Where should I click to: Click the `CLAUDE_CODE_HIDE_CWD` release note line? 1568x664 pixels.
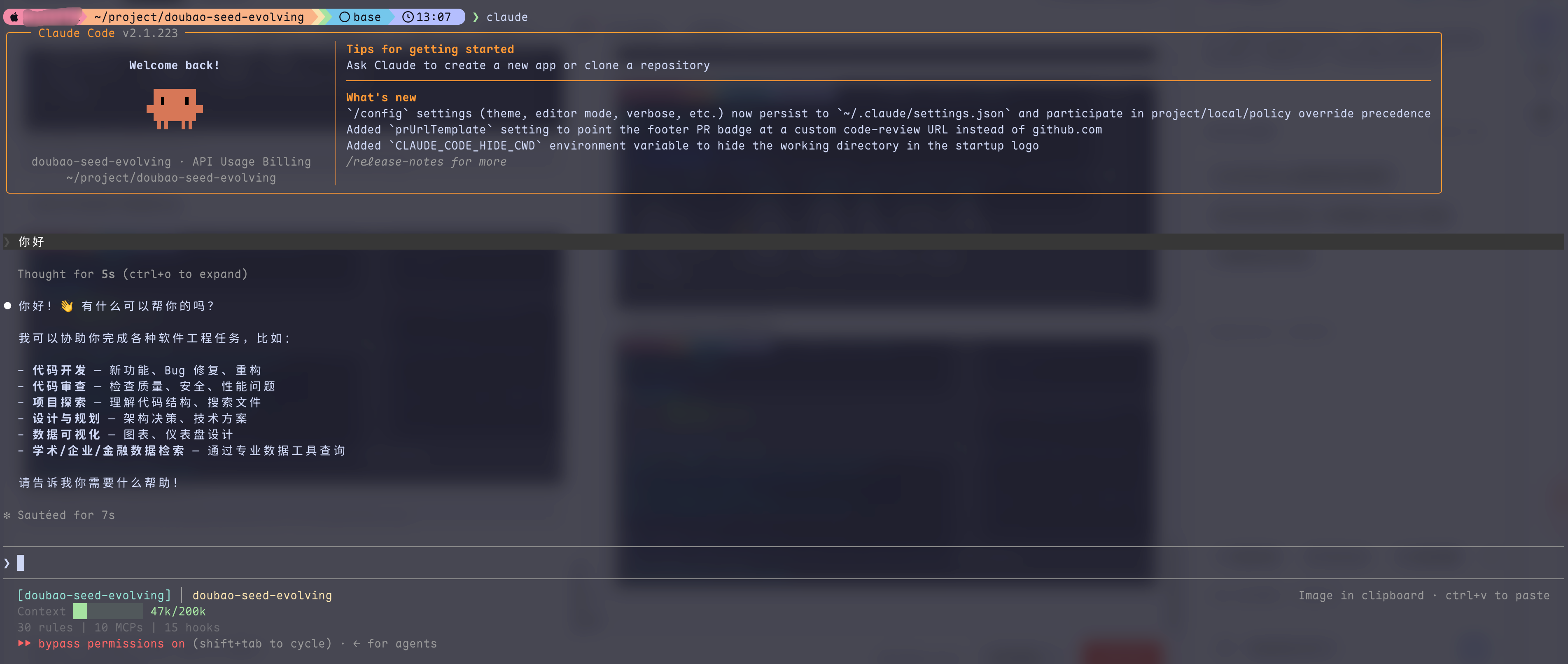pos(693,145)
